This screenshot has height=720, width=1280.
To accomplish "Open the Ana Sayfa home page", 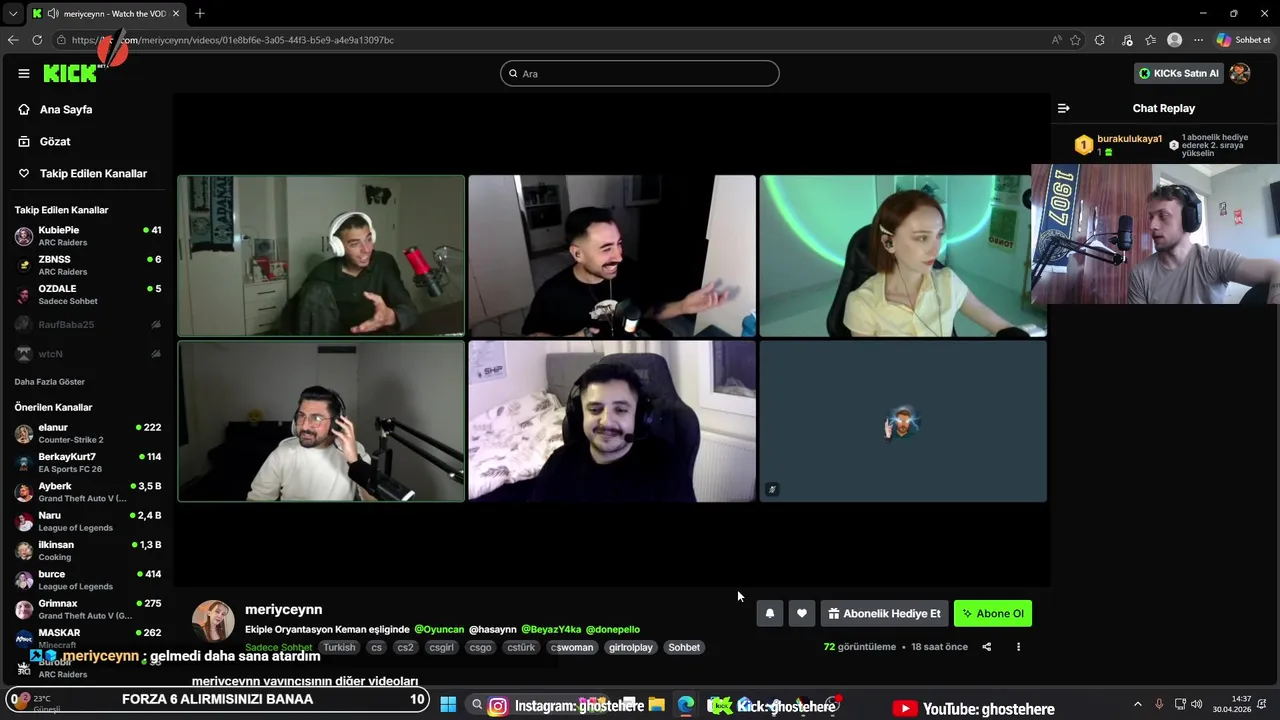I will click(66, 109).
